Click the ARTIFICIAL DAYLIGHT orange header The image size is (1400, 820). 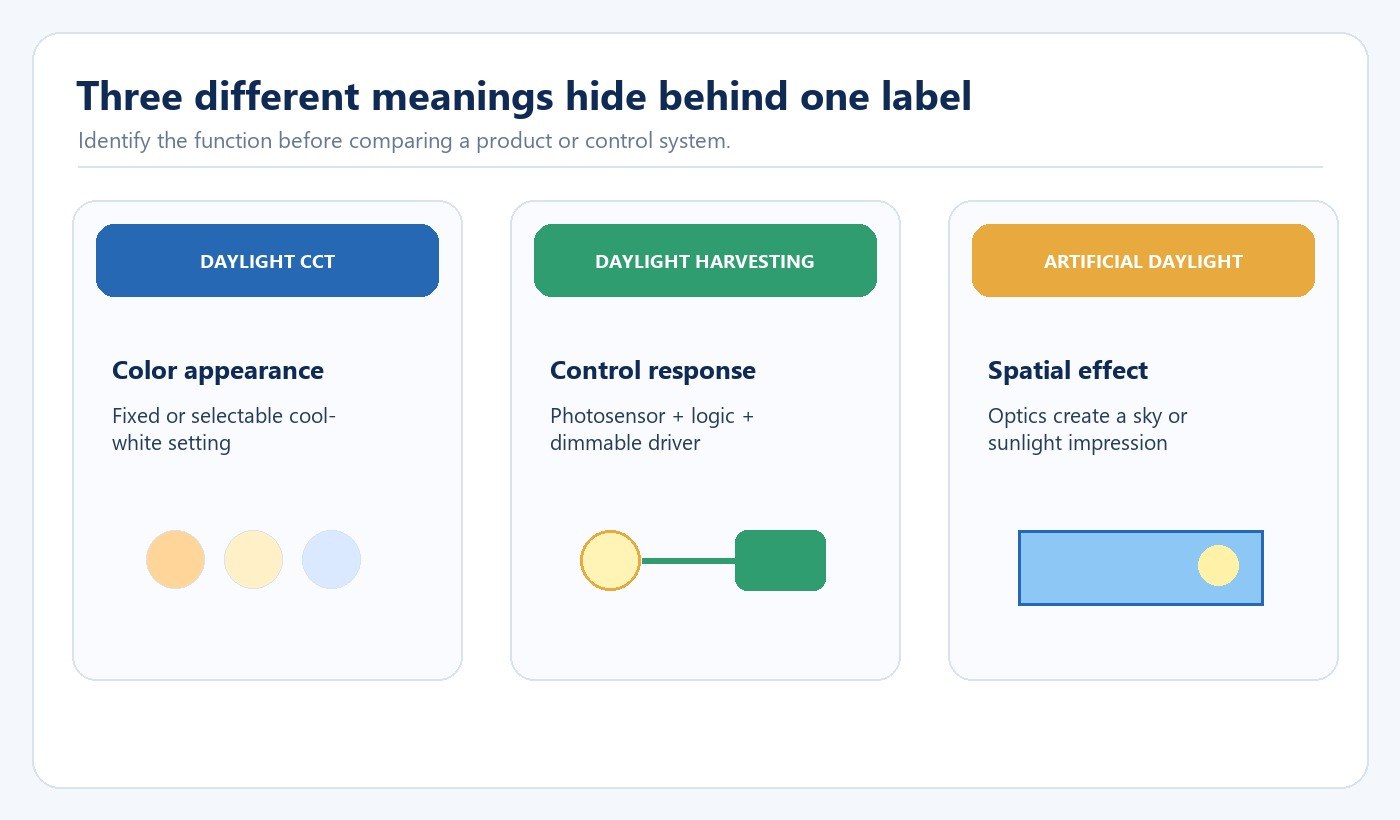point(1143,260)
